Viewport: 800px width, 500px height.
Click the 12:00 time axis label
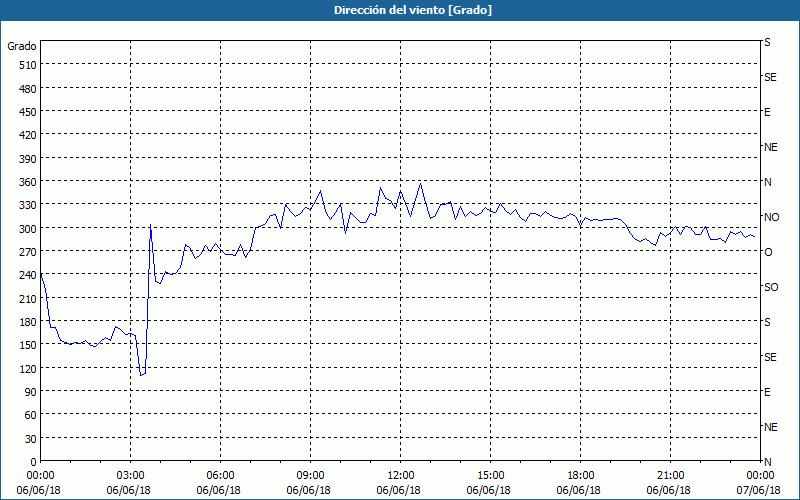[401, 476]
